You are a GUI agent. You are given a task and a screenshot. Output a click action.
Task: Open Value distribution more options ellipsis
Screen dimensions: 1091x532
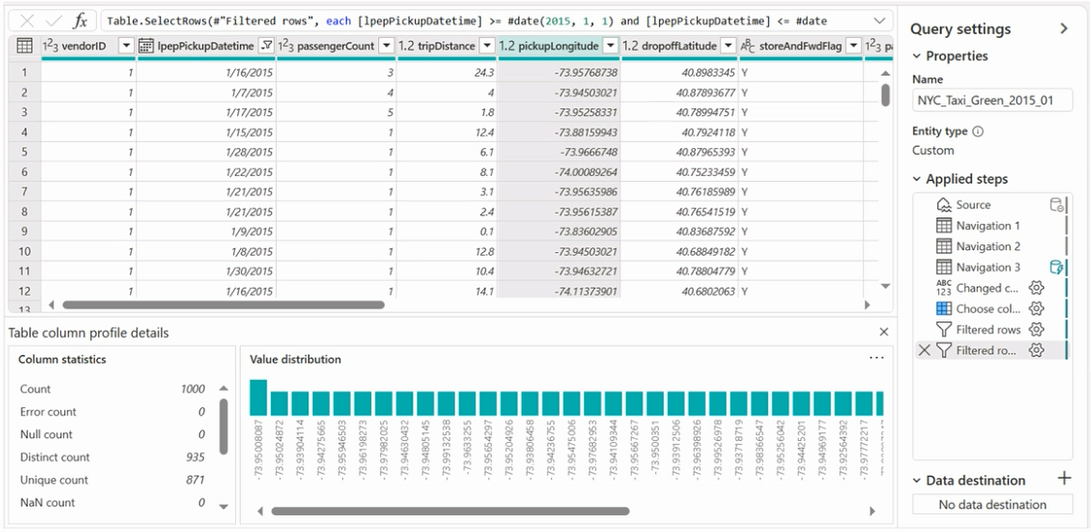876,358
